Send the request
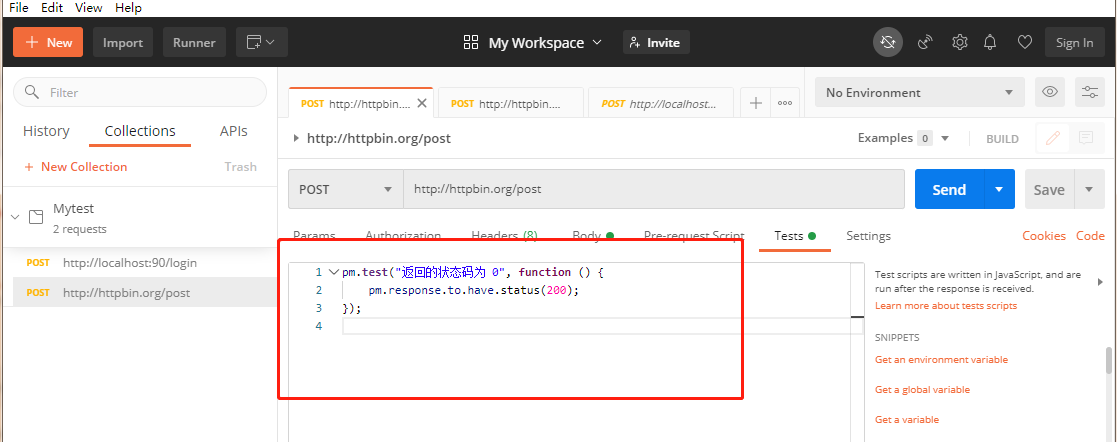1117x442 pixels. [x=950, y=189]
